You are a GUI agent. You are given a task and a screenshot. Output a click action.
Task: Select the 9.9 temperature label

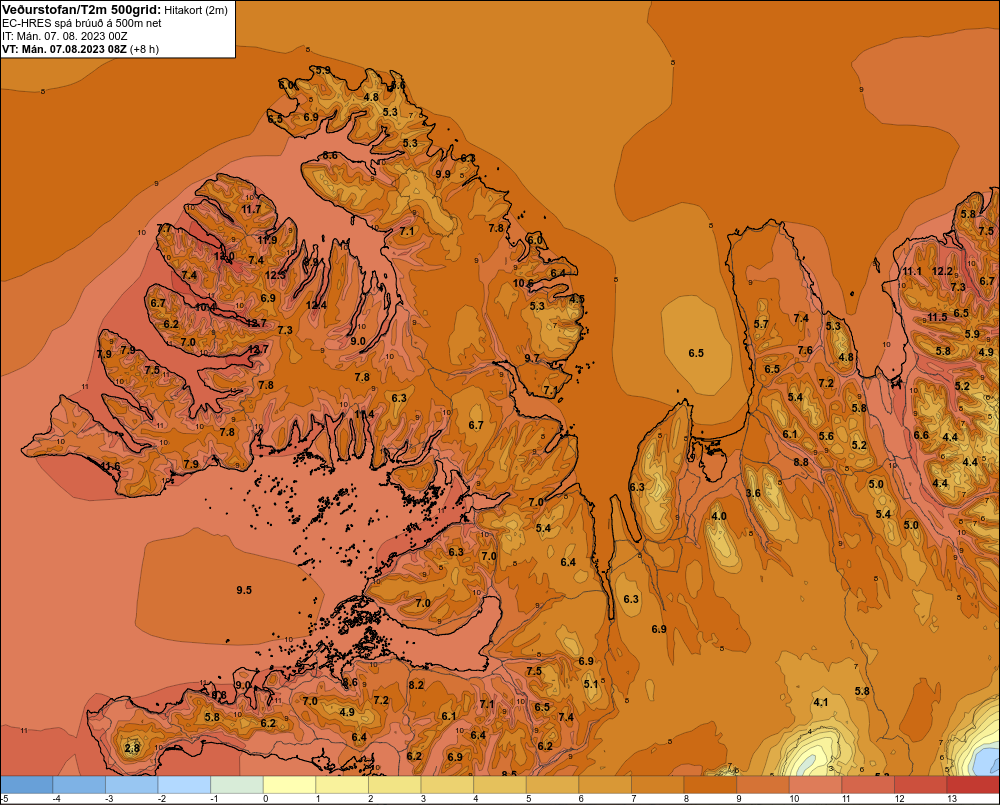[443, 174]
